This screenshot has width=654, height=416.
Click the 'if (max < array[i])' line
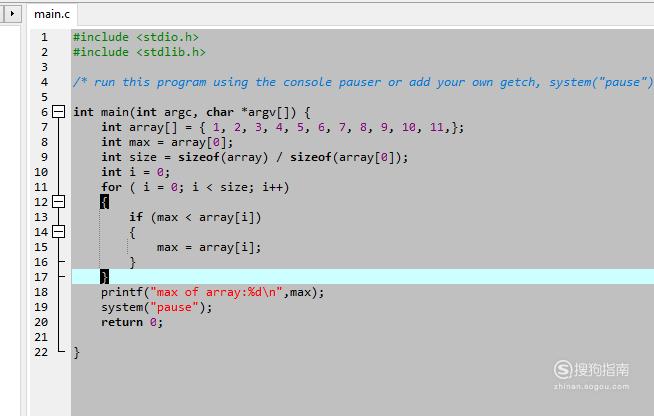click(x=195, y=217)
